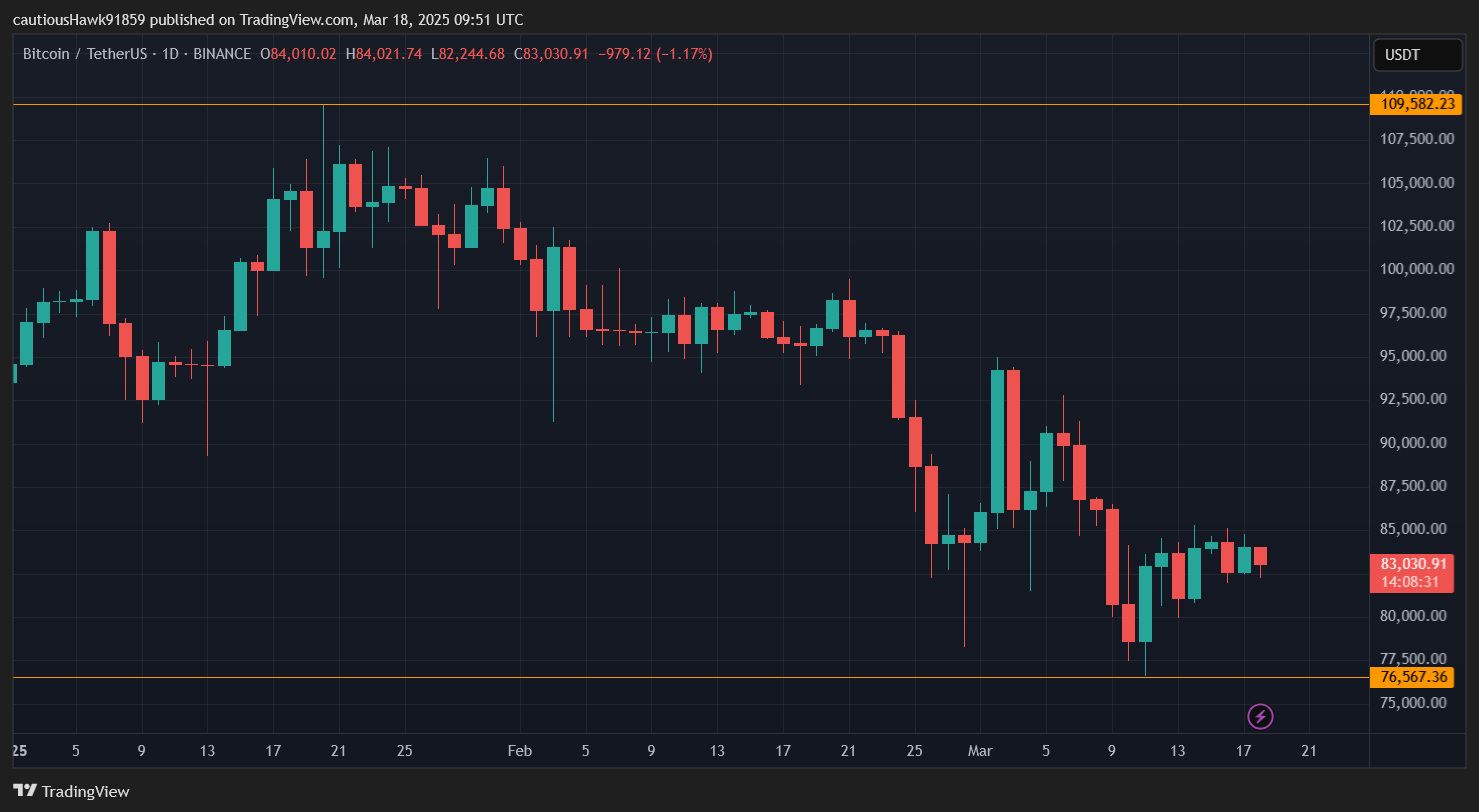Click the red 83,030.91 last price label
1479x812 pixels.
pos(1413,565)
